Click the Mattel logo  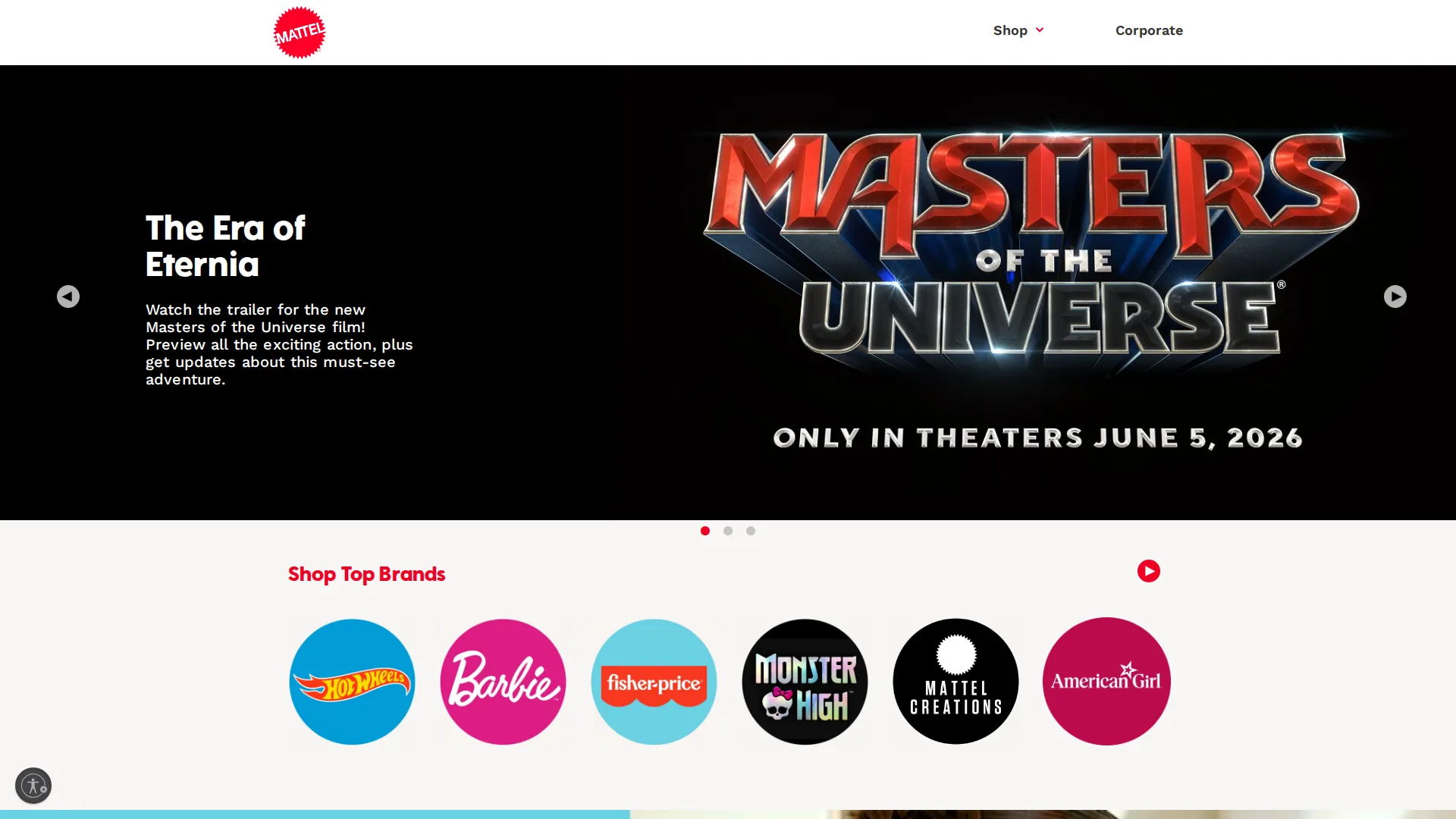[x=299, y=32]
